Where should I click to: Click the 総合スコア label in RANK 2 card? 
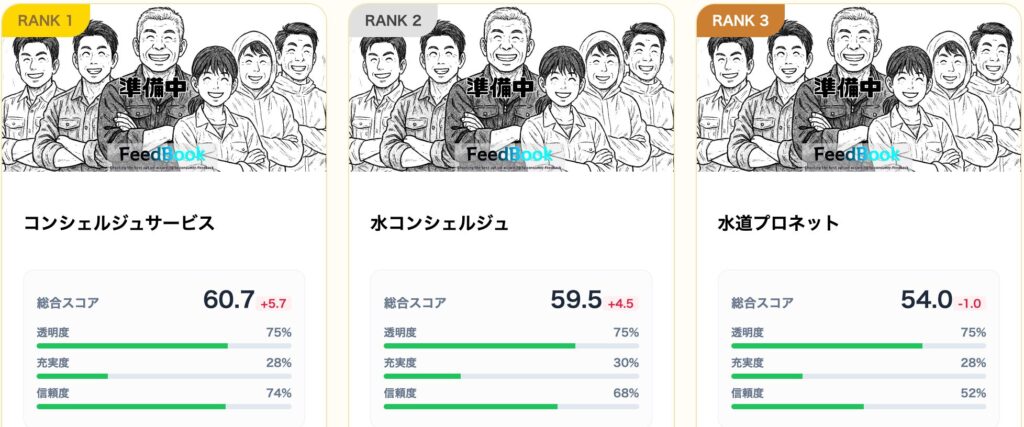[x=415, y=303]
